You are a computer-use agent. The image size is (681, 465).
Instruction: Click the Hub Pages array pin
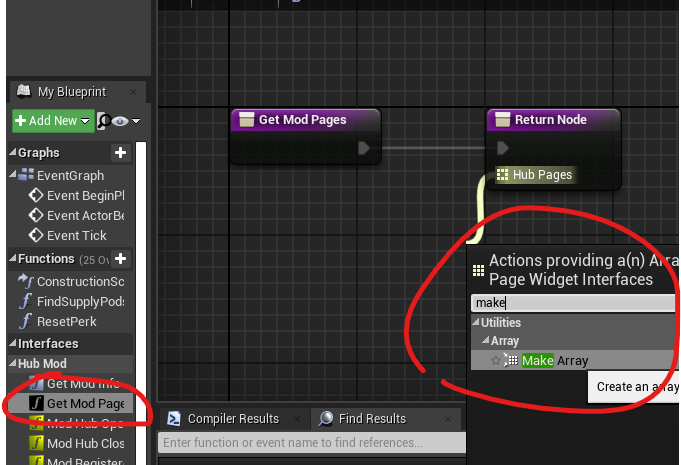(502, 175)
